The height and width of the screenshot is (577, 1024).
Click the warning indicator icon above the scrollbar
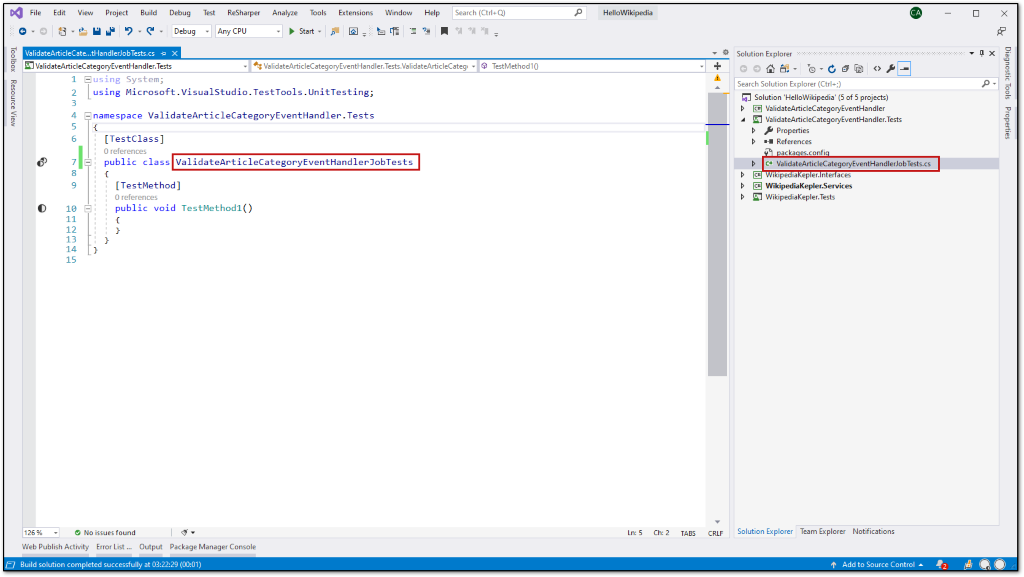pos(717,78)
